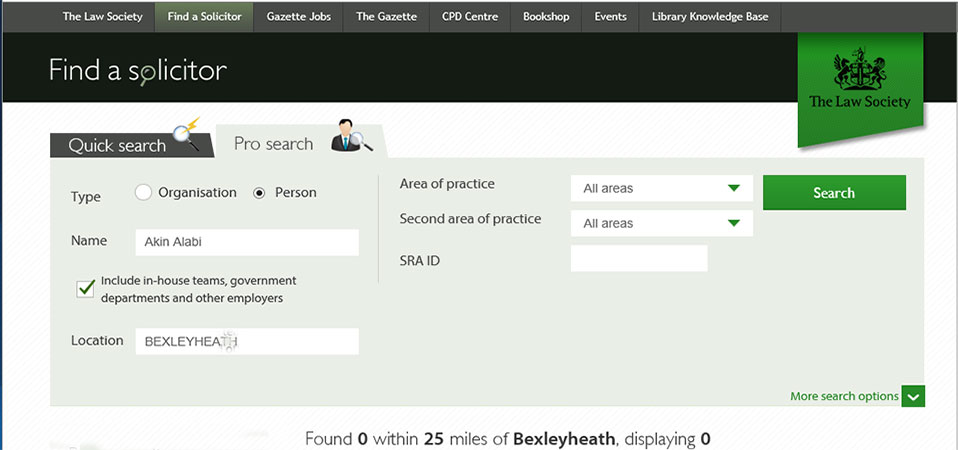
Task: Click the Law Society crest logo
Action: click(x=860, y=72)
